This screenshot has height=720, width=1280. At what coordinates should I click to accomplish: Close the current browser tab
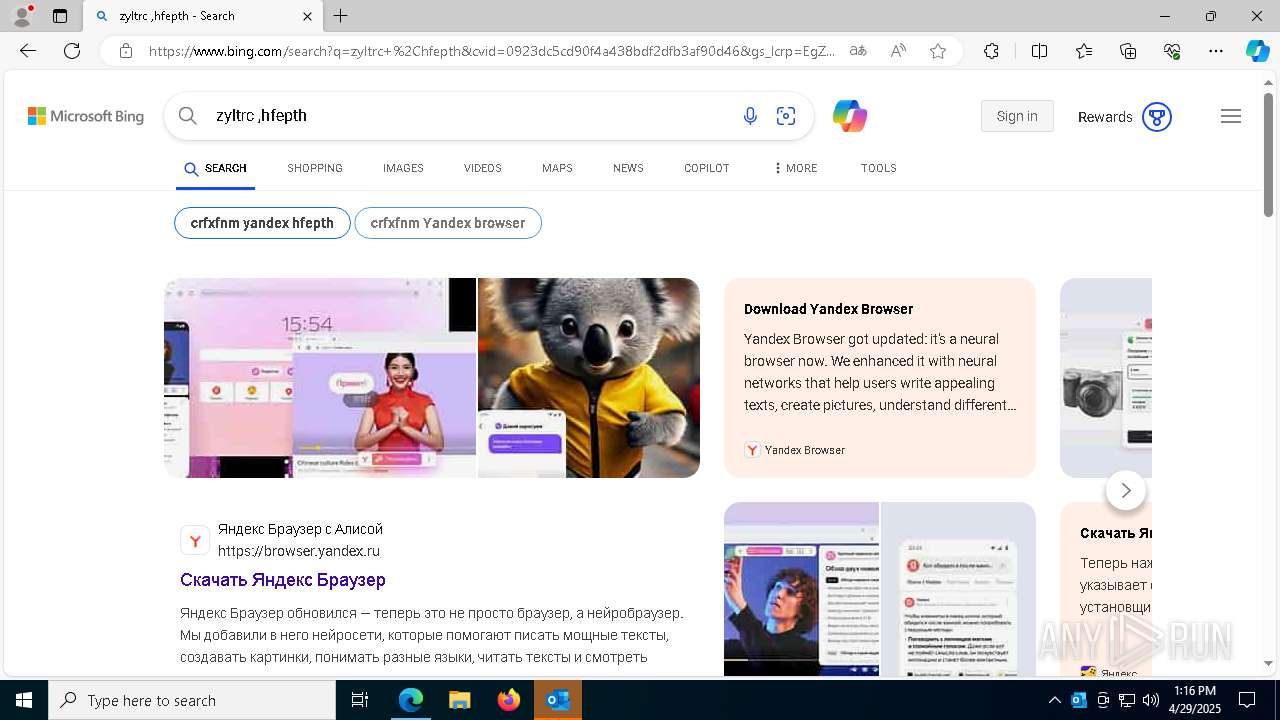coord(308,16)
